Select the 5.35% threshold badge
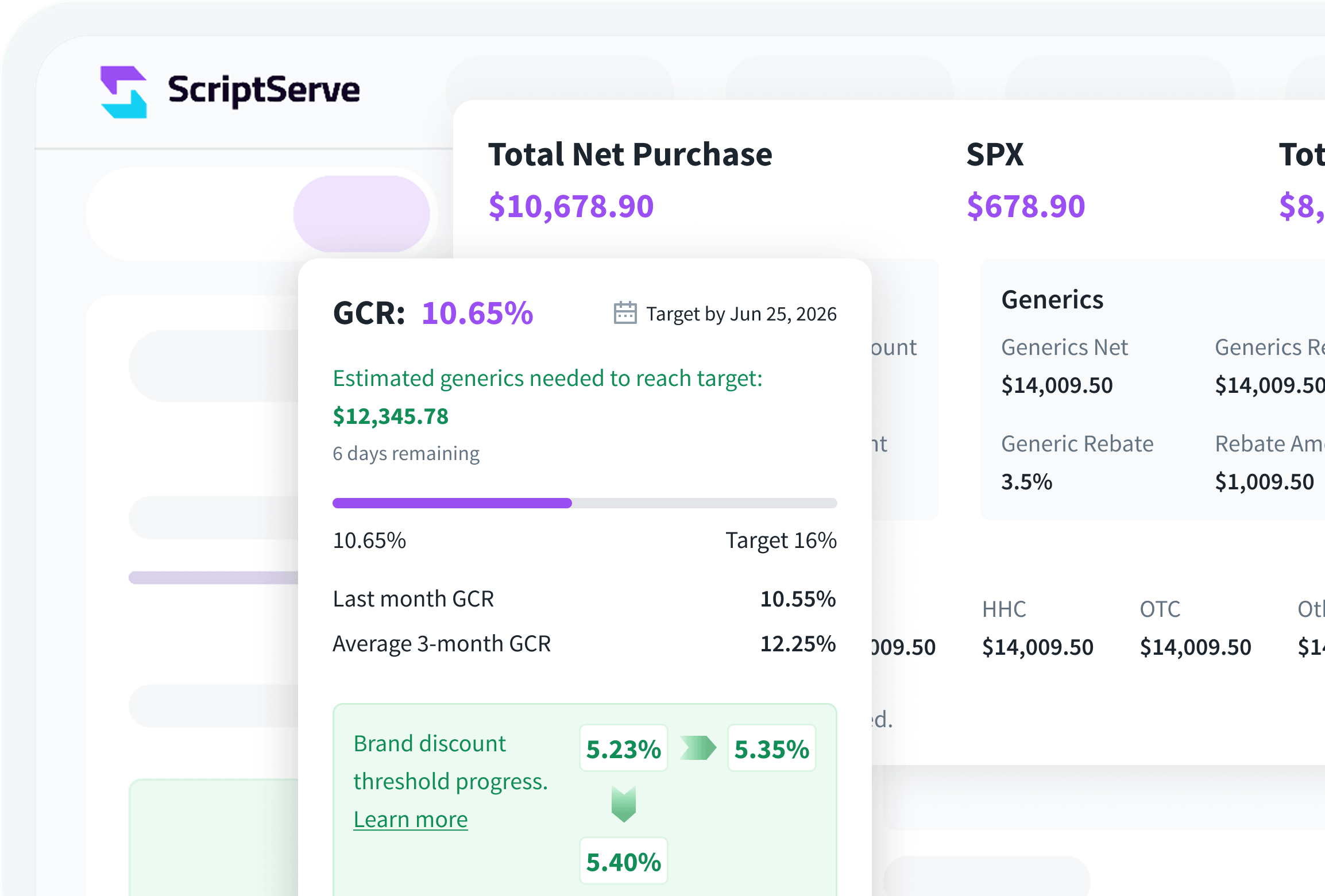The width and height of the screenshot is (1325, 896). click(x=771, y=748)
